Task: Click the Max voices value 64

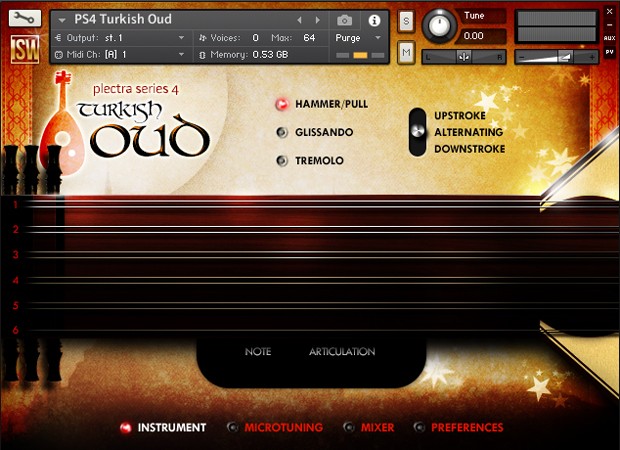Action: [x=309, y=38]
